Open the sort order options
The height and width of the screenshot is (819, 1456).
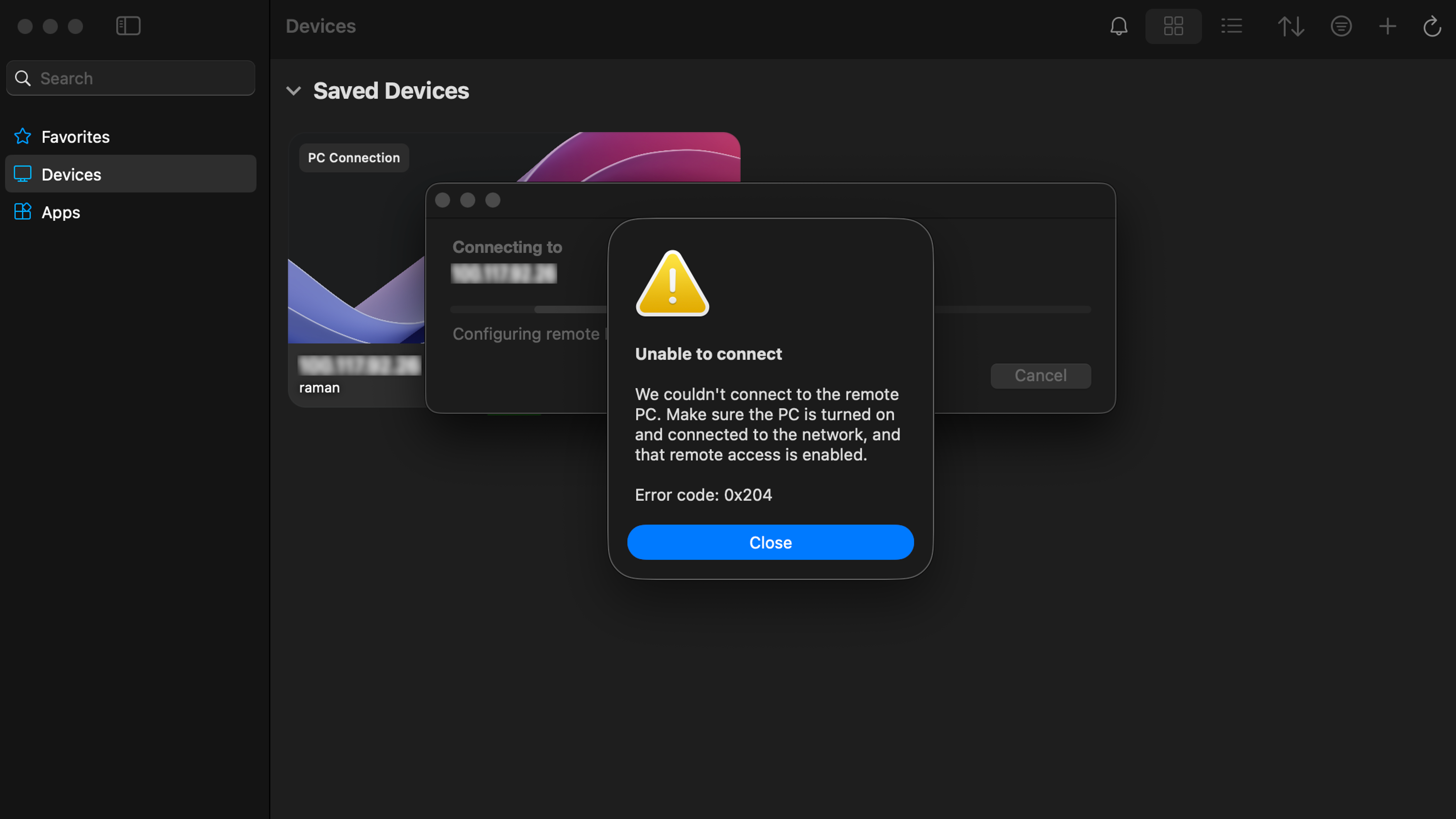click(x=1291, y=26)
